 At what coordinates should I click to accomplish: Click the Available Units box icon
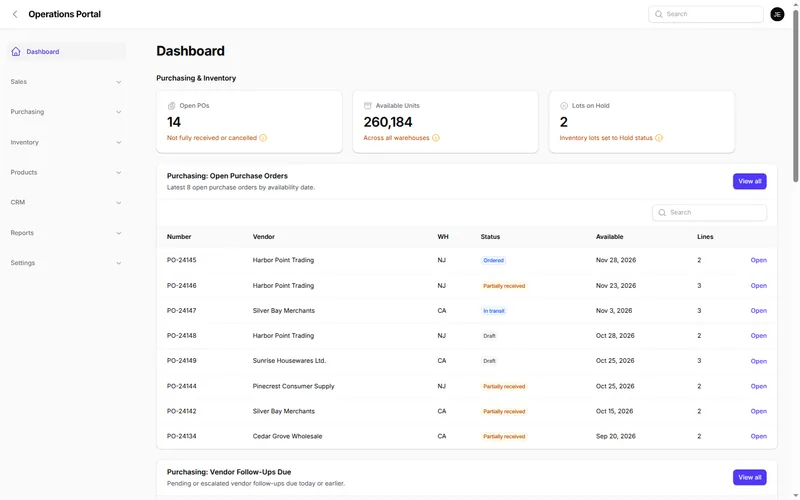[x=367, y=106]
